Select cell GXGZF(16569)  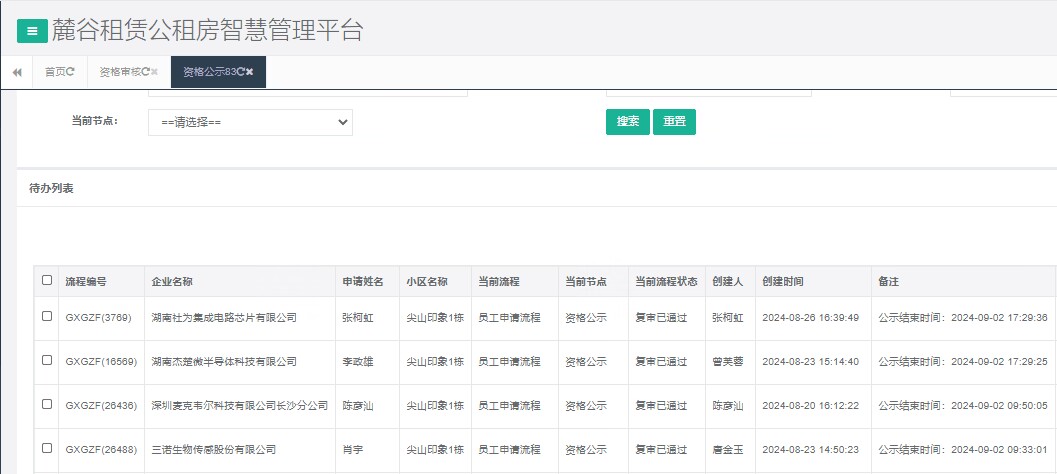[x=101, y=361]
